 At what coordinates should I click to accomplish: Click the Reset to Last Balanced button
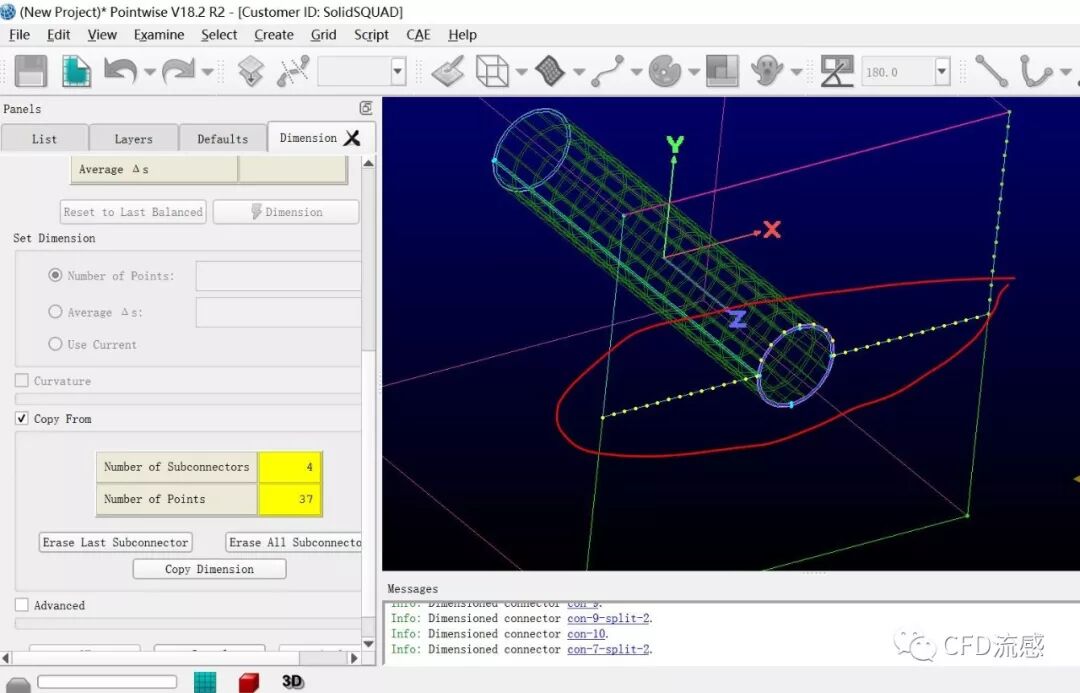pyautogui.click(x=133, y=211)
